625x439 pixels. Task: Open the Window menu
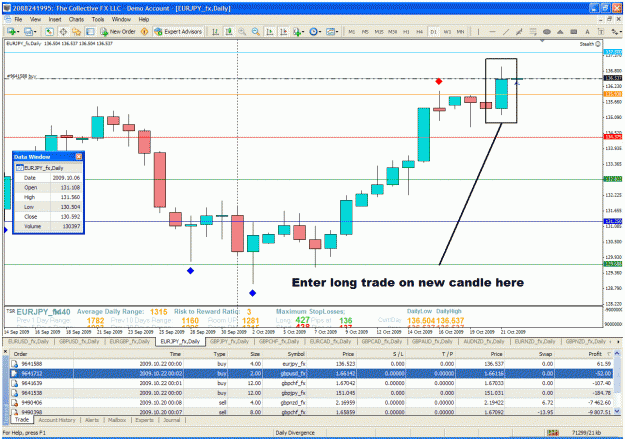[121, 19]
